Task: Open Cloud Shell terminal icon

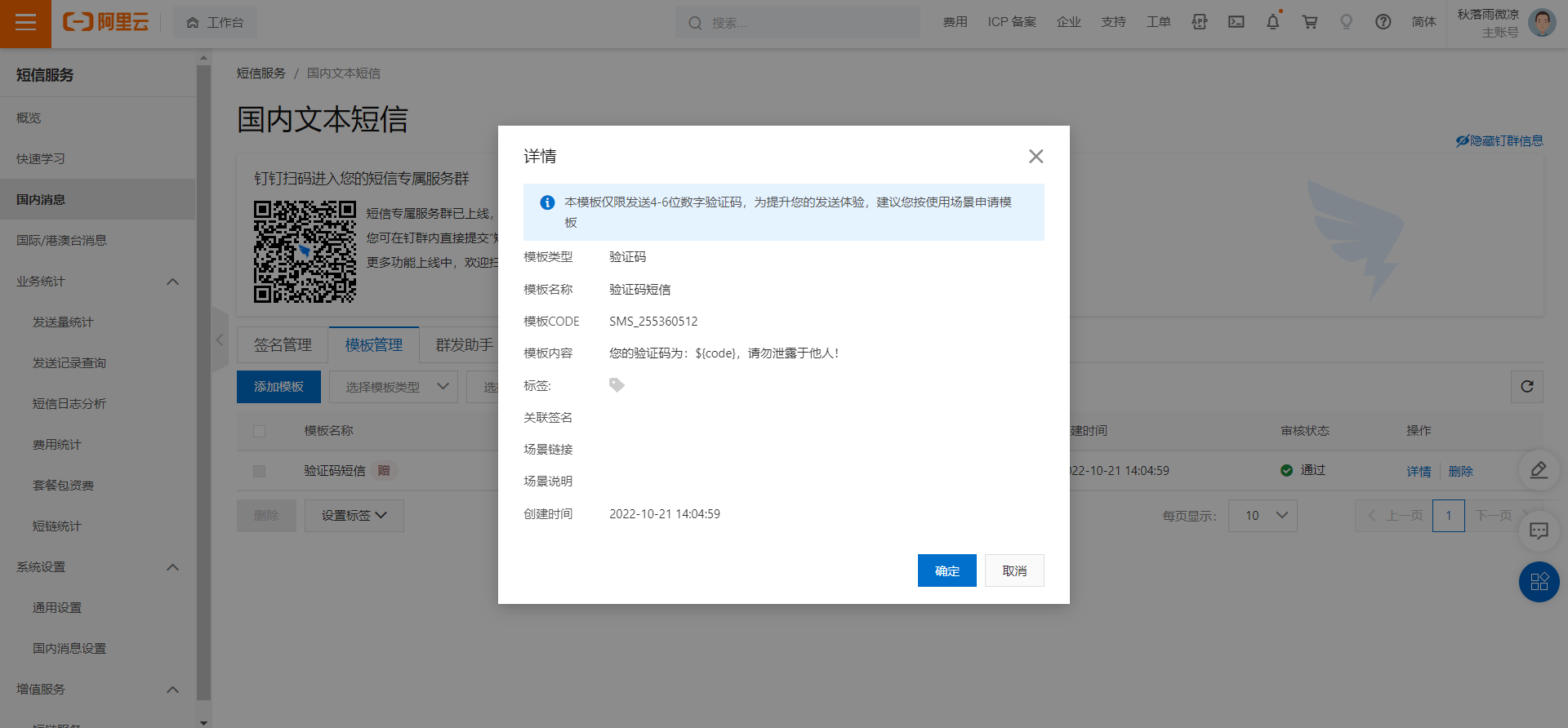Action: pos(1236,23)
